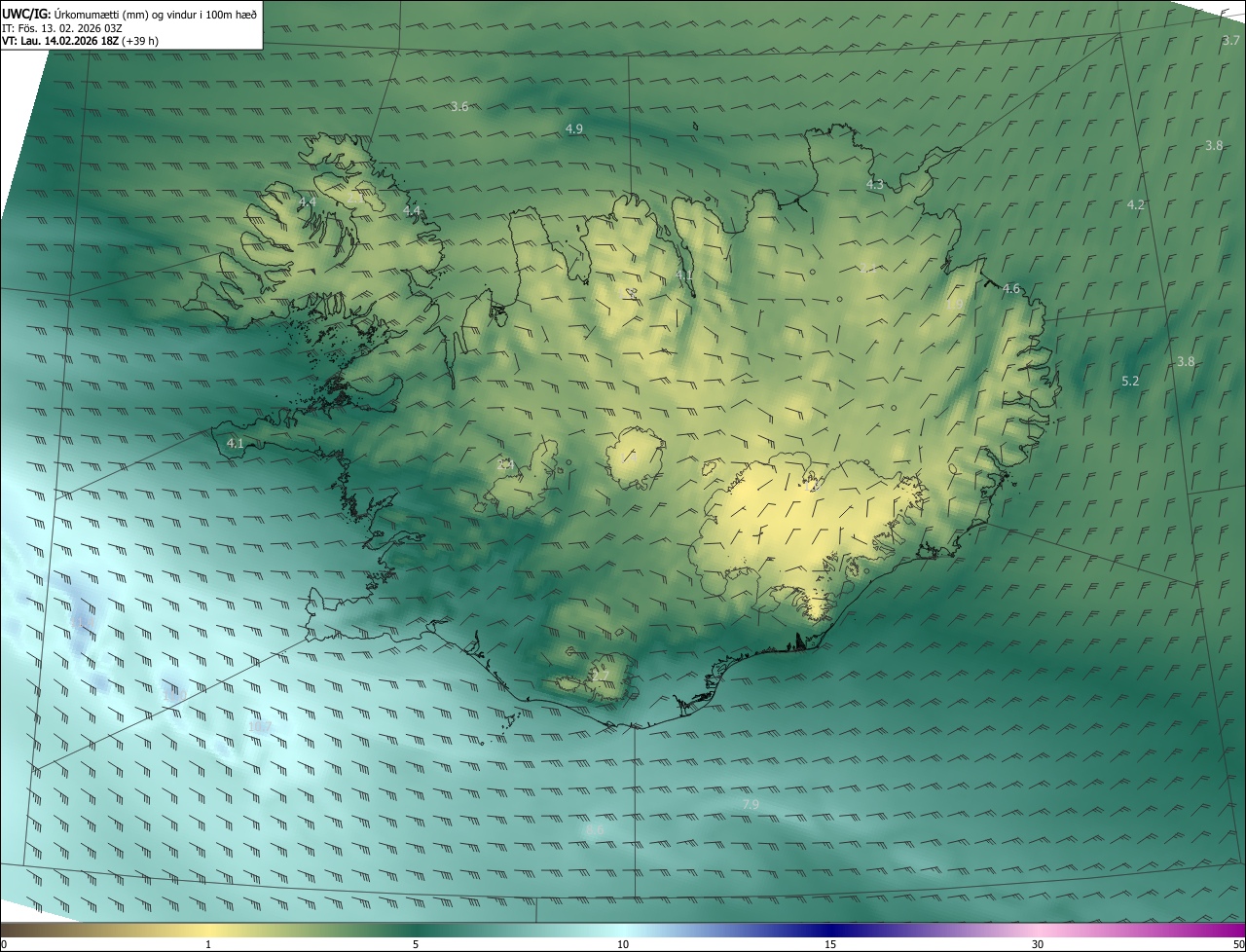
Task: Select the 3.6 value label on the map
Action: point(459,106)
